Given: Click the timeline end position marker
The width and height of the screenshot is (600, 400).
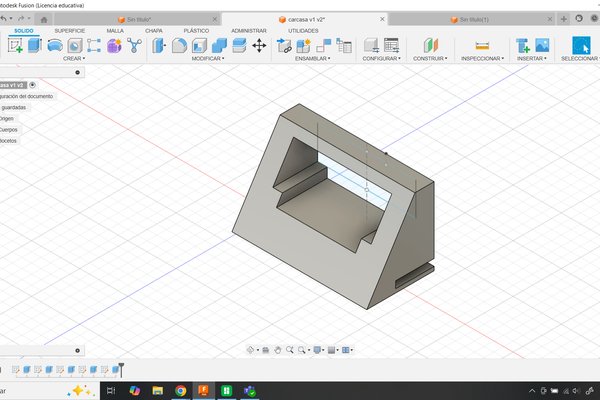Looking at the screenshot, I should (121, 368).
